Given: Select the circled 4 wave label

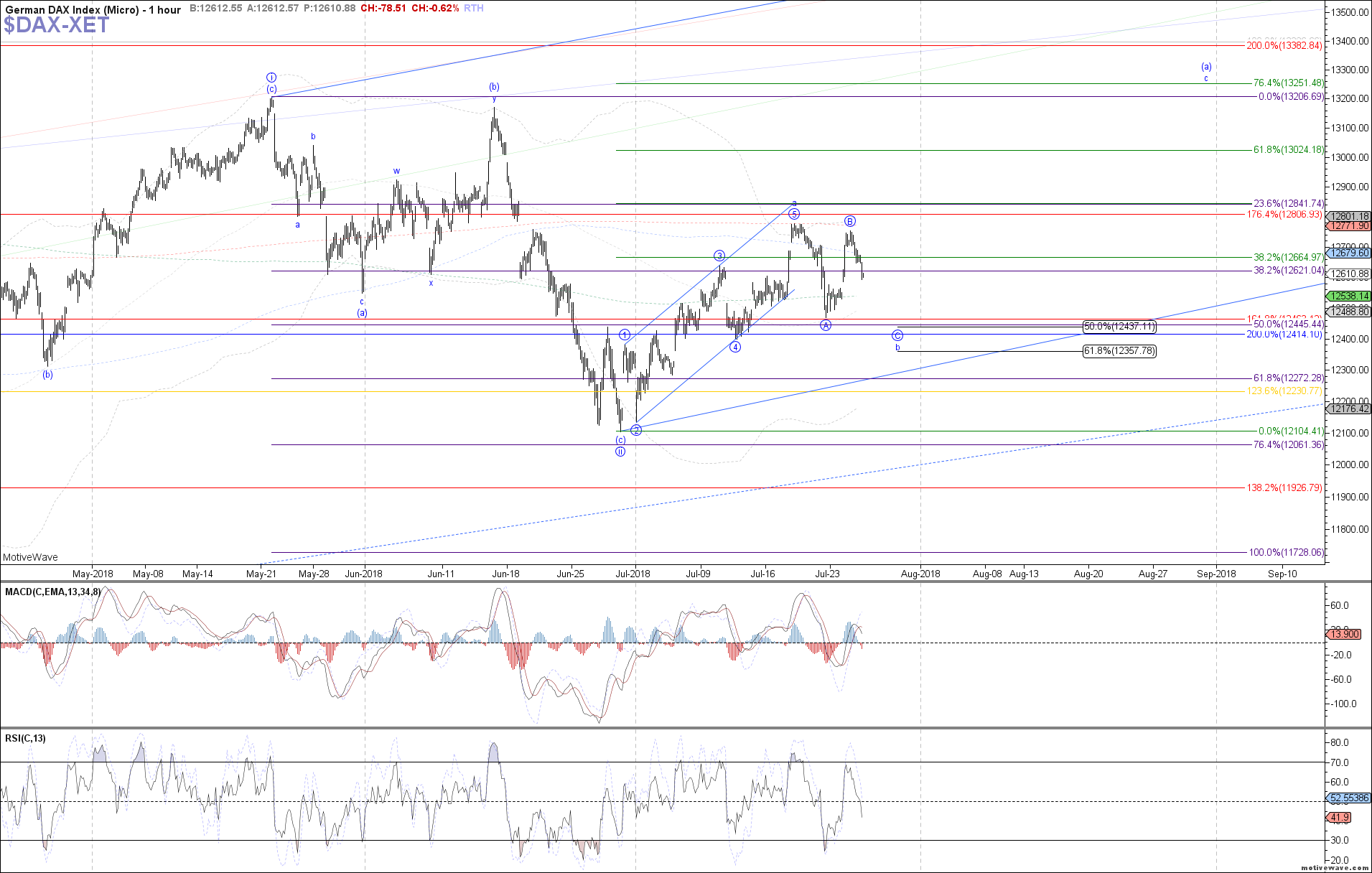Looking at the screenshot, I should pyautogui.click(x=735, y=347).
